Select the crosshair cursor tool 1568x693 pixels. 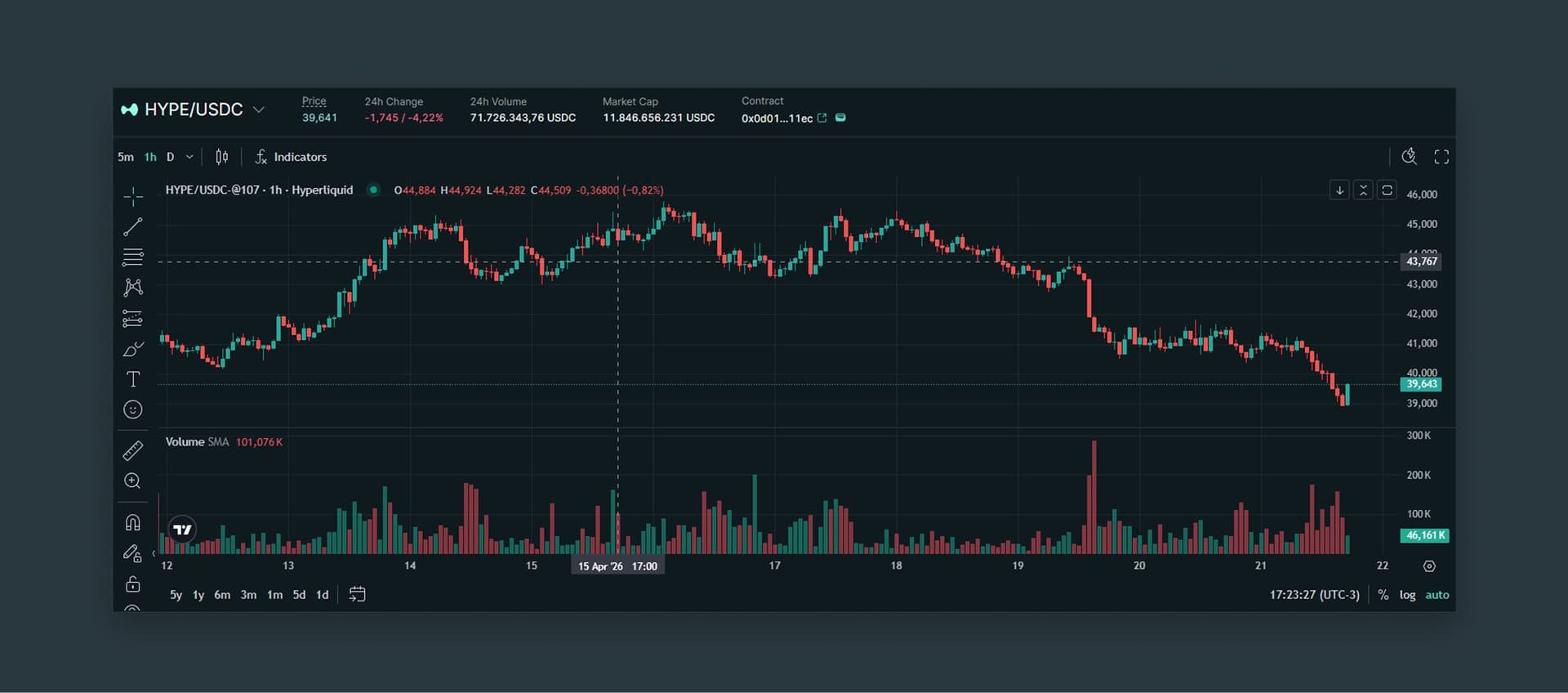click(133, 196)
